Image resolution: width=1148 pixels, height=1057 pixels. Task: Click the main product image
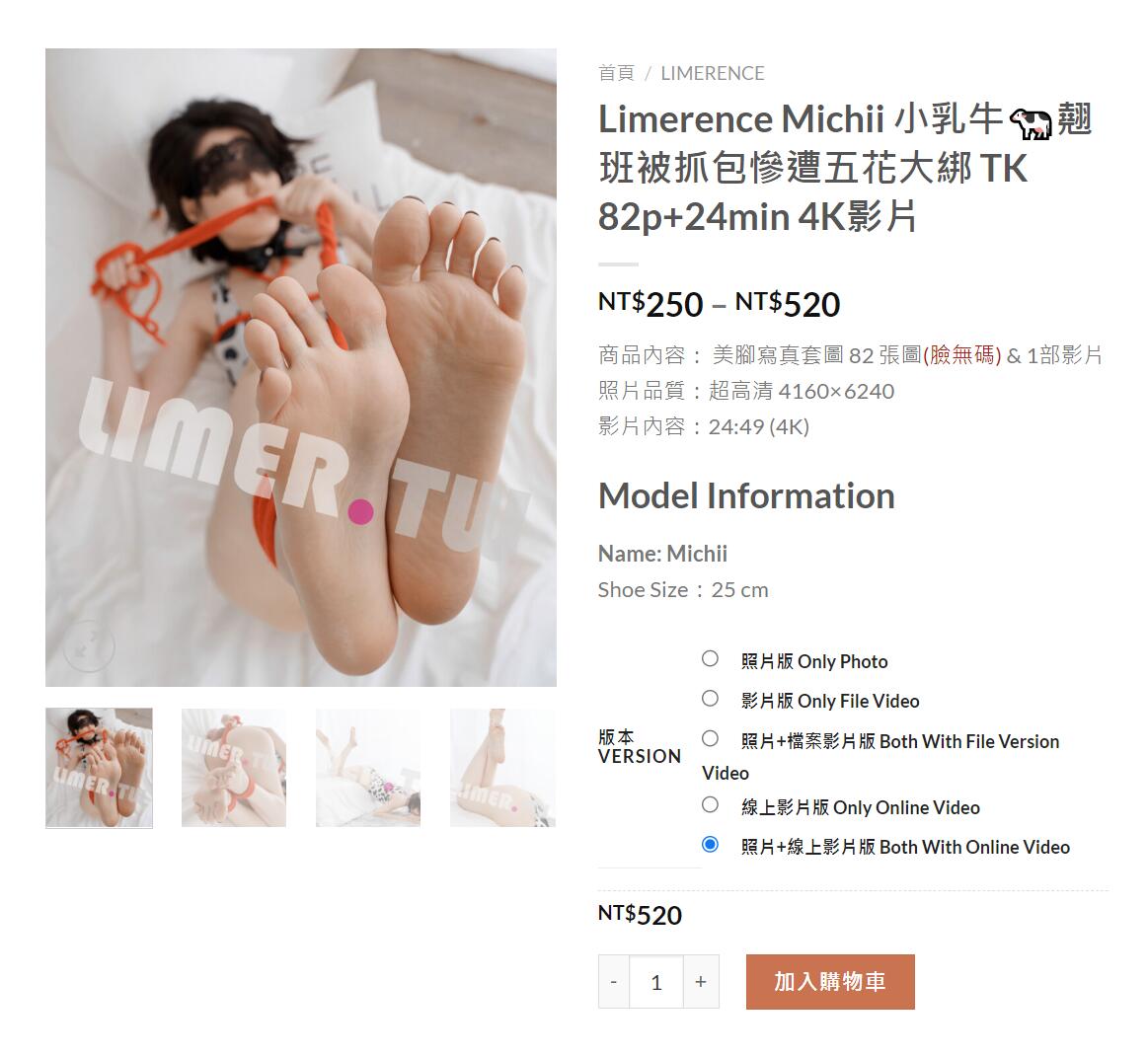pos(301,367)
